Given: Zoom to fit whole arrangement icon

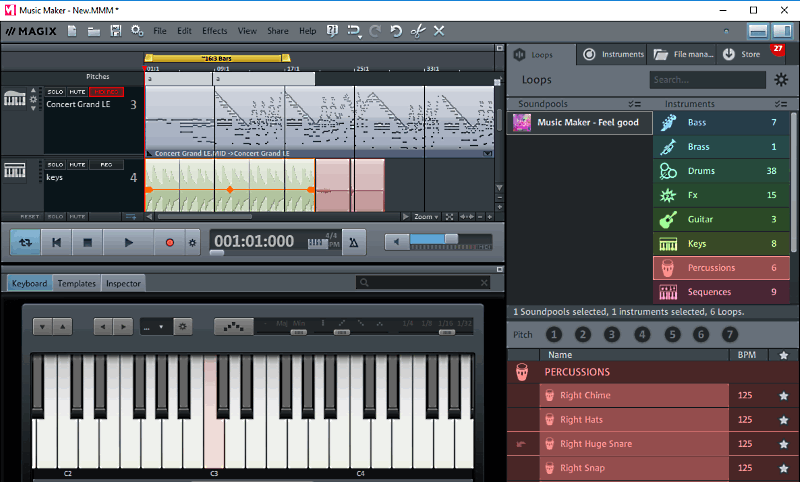Looking at the screenshot, I should click(449, 217).
